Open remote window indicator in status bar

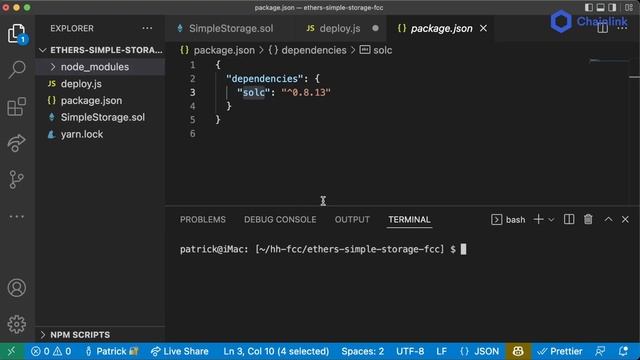click(x=12, y=351)
